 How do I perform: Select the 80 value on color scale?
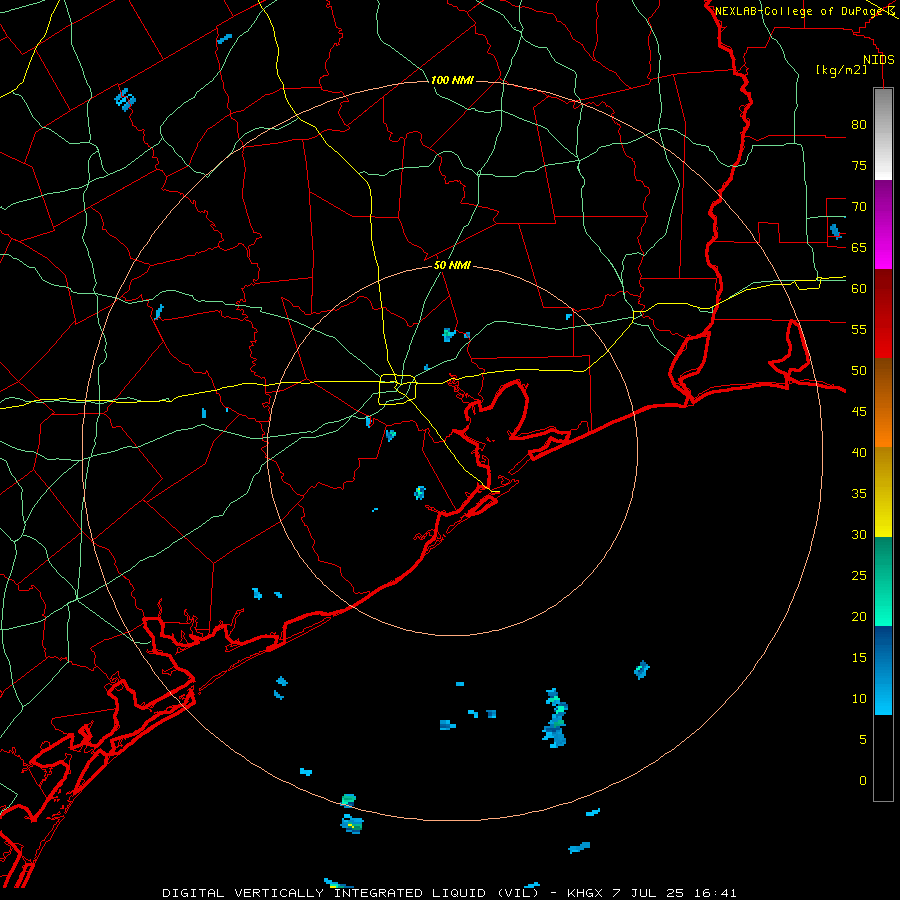tap(859, 125)
